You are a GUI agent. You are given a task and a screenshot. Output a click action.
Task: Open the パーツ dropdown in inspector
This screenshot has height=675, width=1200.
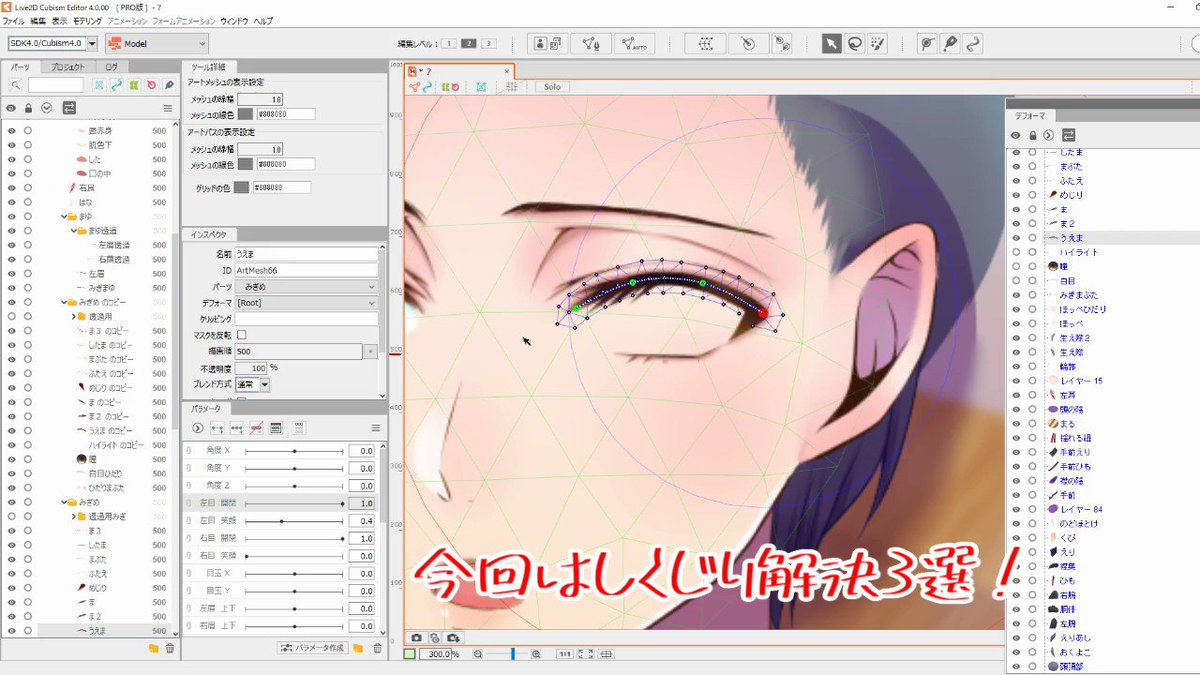tap(306, 286)
